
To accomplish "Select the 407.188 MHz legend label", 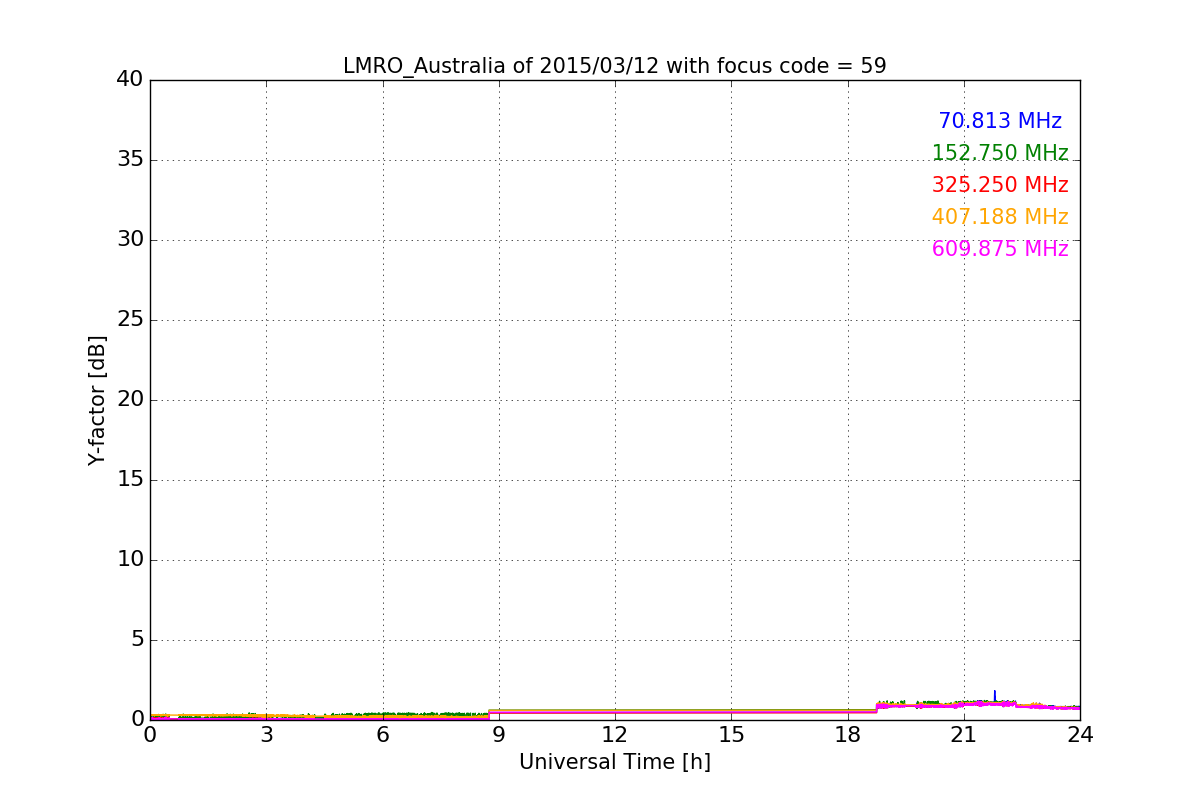I will [x=1000, y=217].
